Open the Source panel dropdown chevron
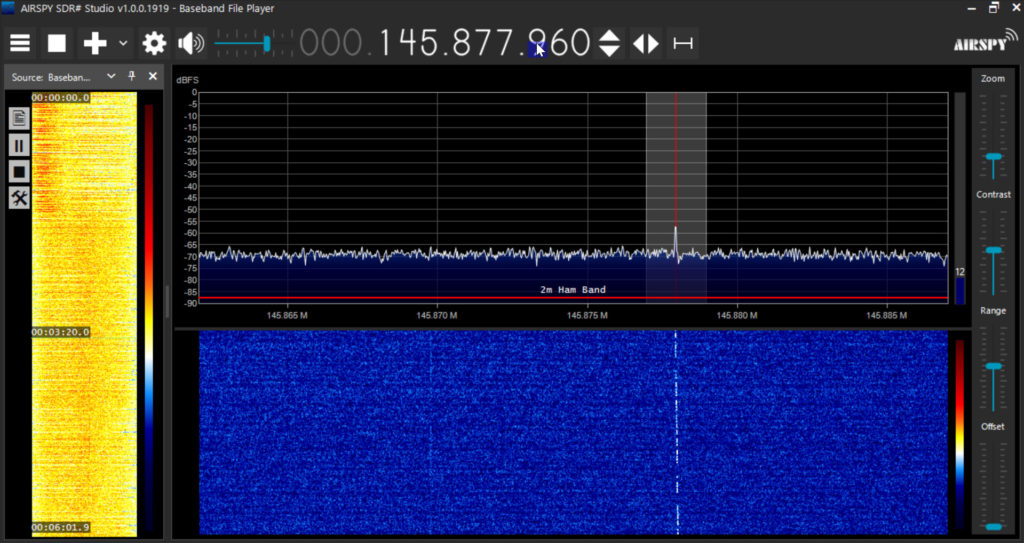The height and width of the screenshot is (543, 1024). (111, 76)
